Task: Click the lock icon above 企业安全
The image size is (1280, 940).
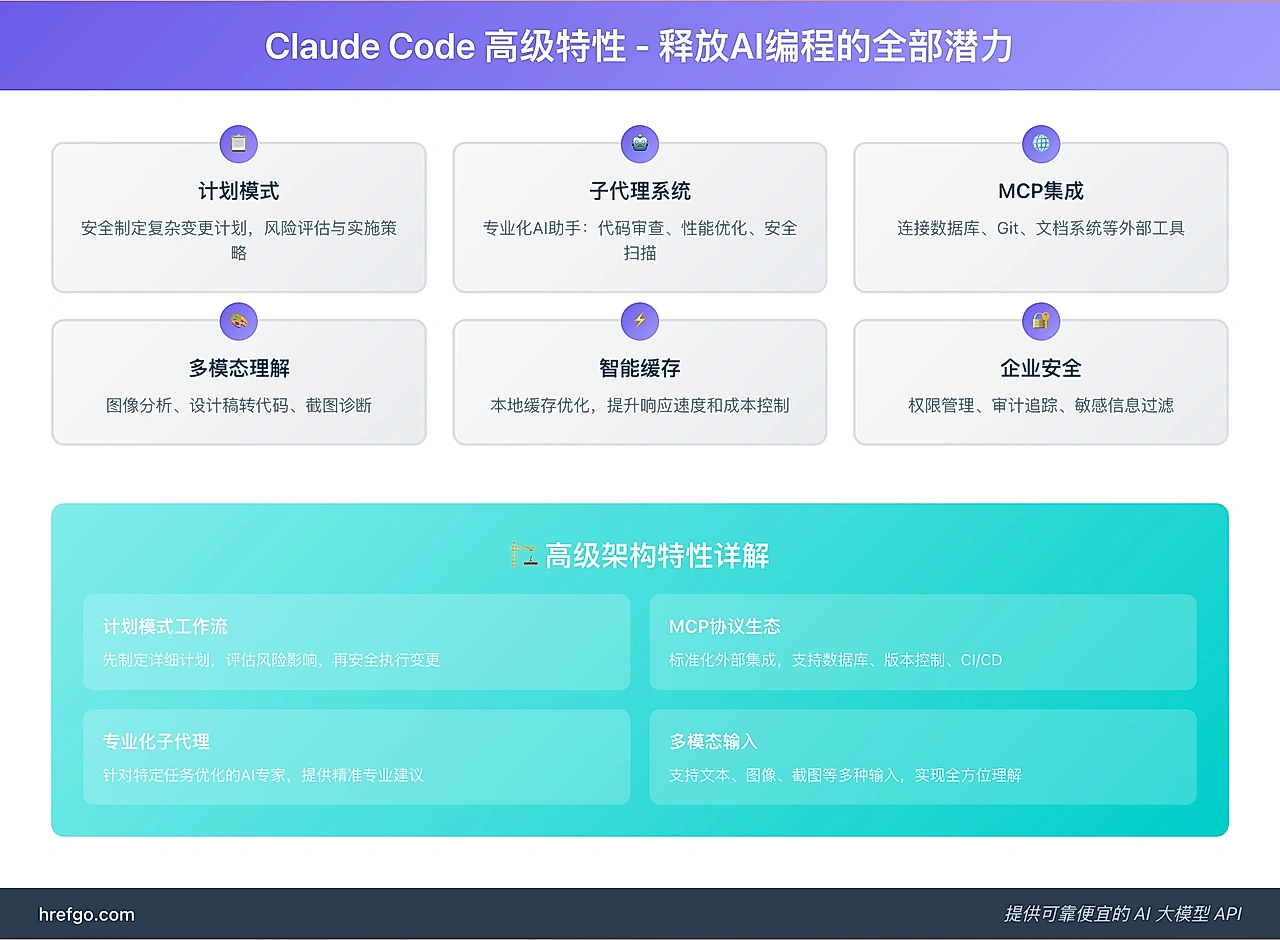Action: click(1041, 321)
